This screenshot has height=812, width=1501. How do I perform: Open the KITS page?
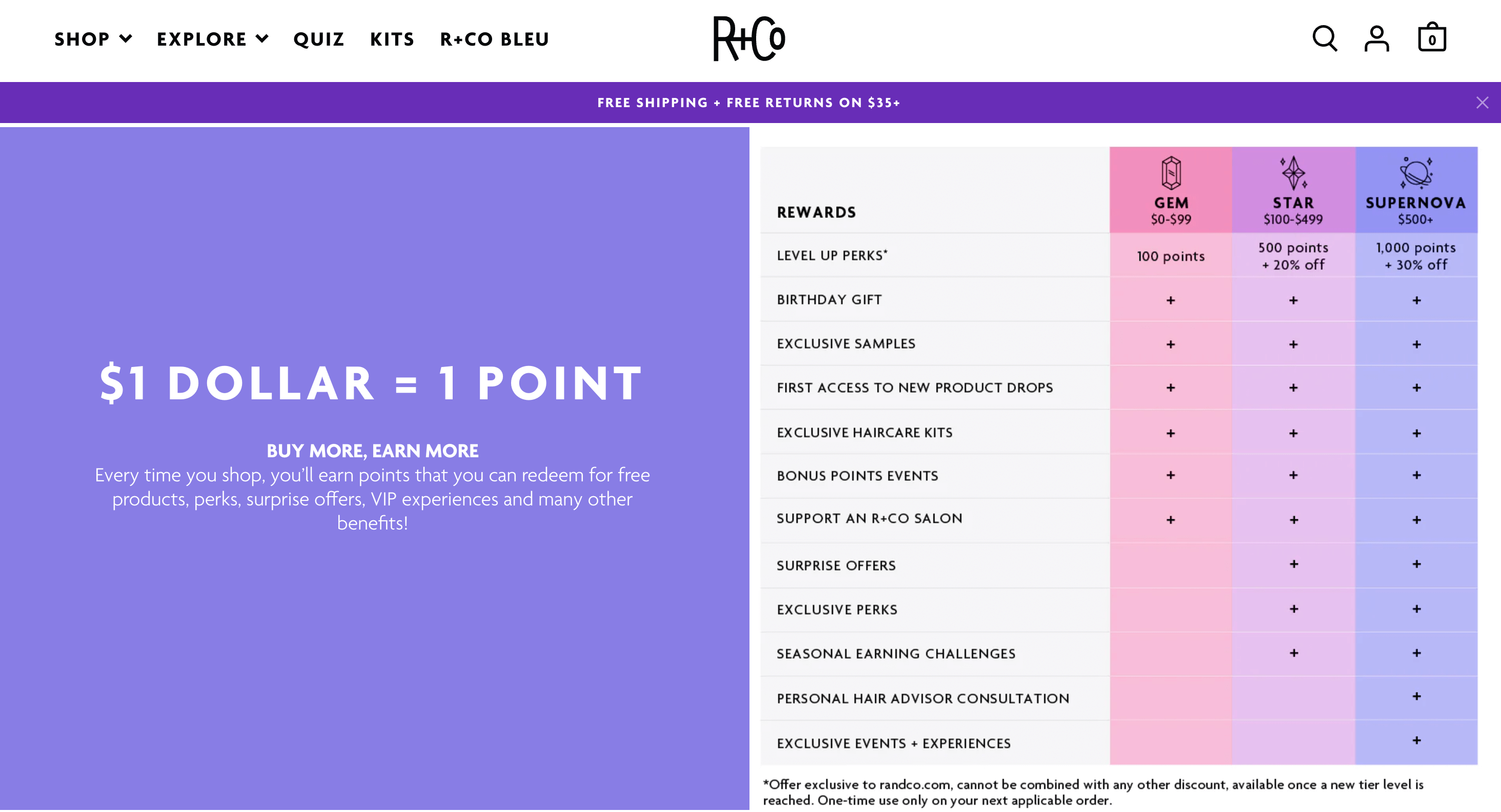pyautogui.click(x=392, y=38)
